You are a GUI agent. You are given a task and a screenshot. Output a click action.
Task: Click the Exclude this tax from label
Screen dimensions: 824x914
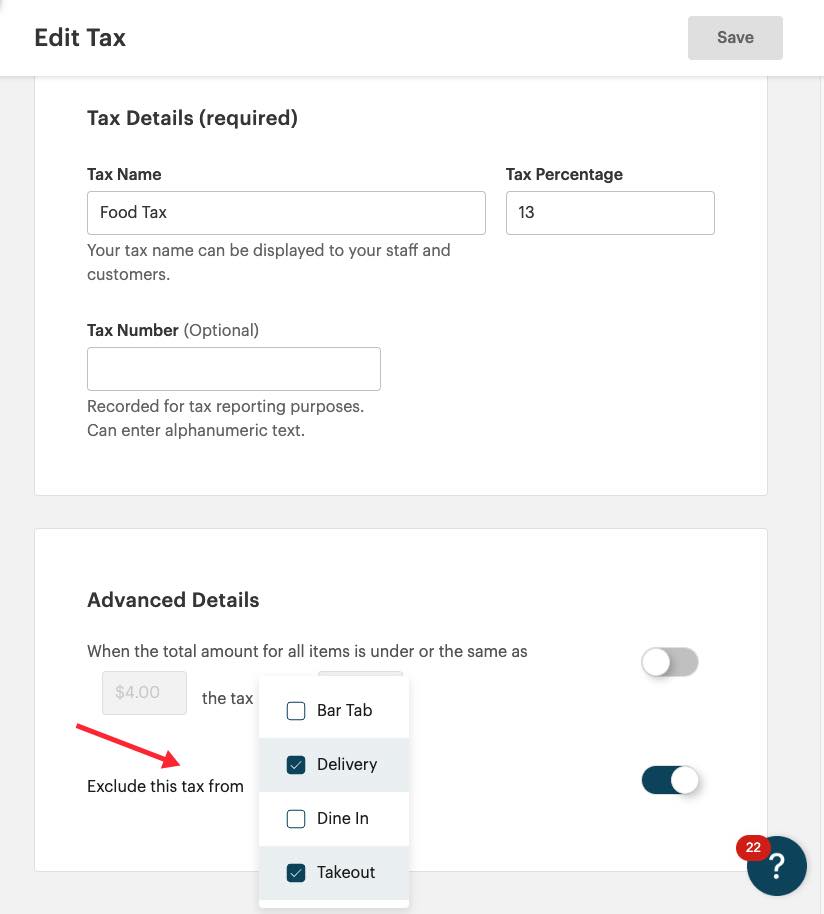(x=165, y=786)
